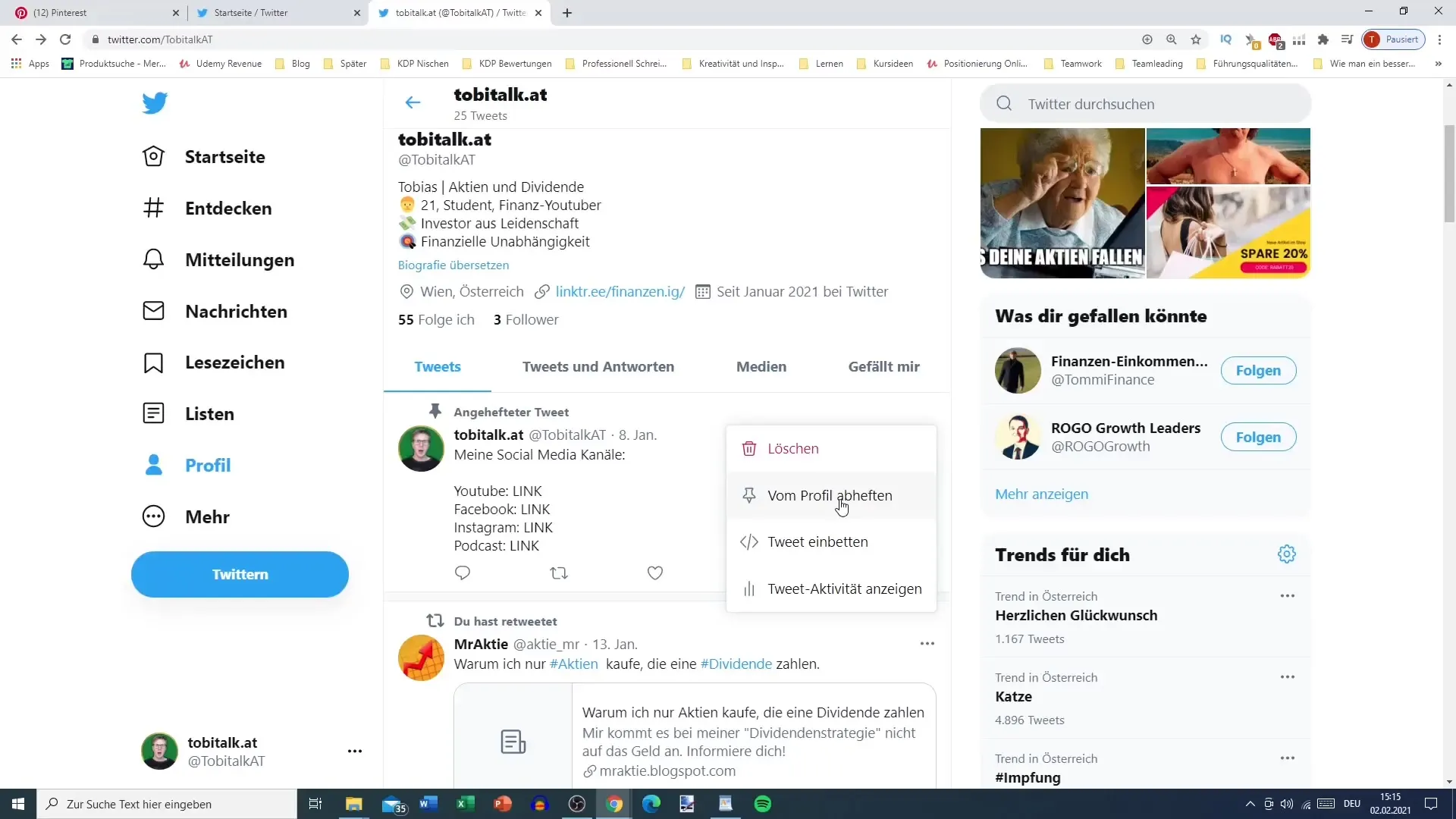Open the Windows Start menu
The image size is (1456, 819).
[18, 804]
